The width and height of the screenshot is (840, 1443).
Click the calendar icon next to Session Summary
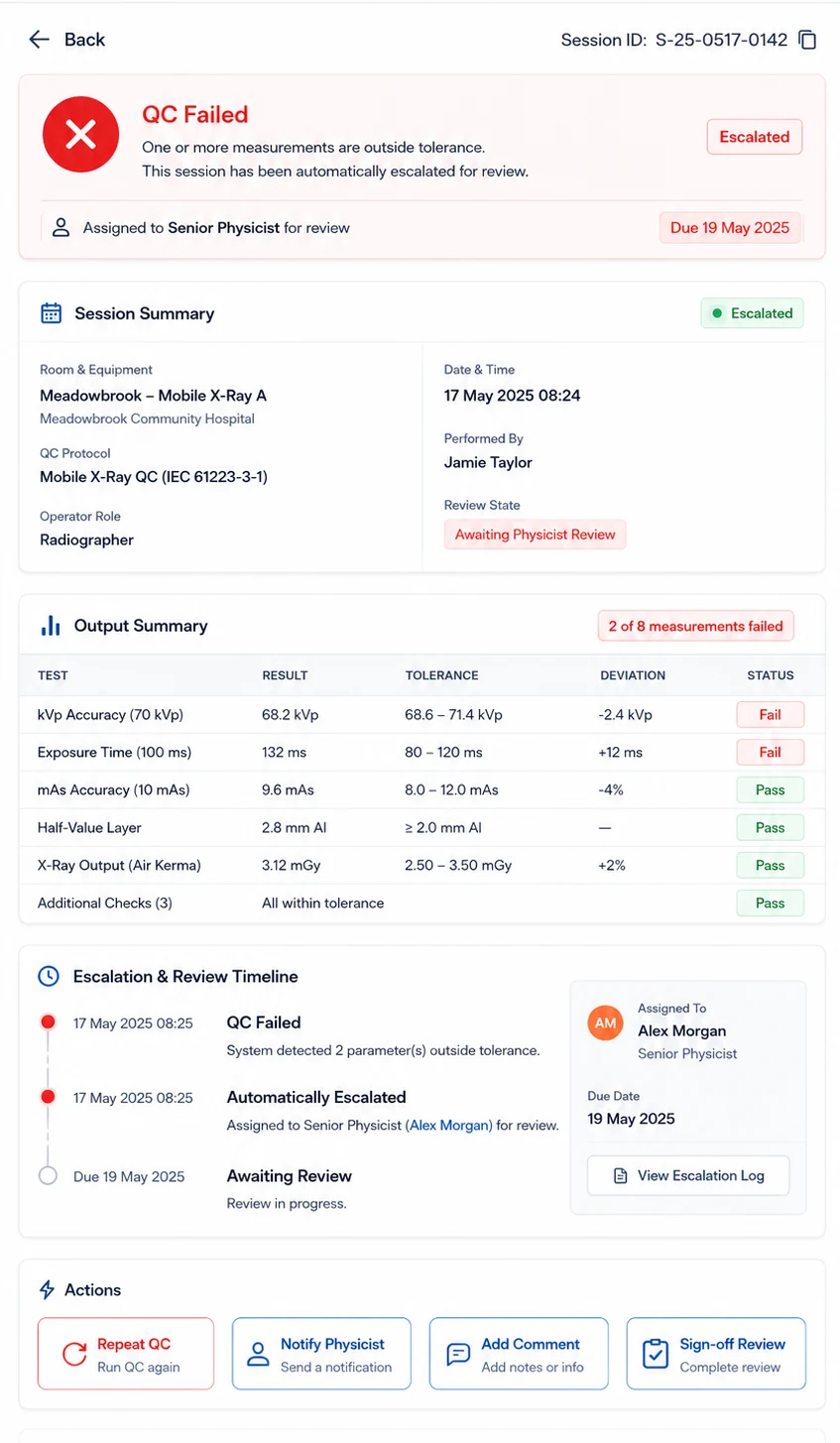(x=51, y=313)
